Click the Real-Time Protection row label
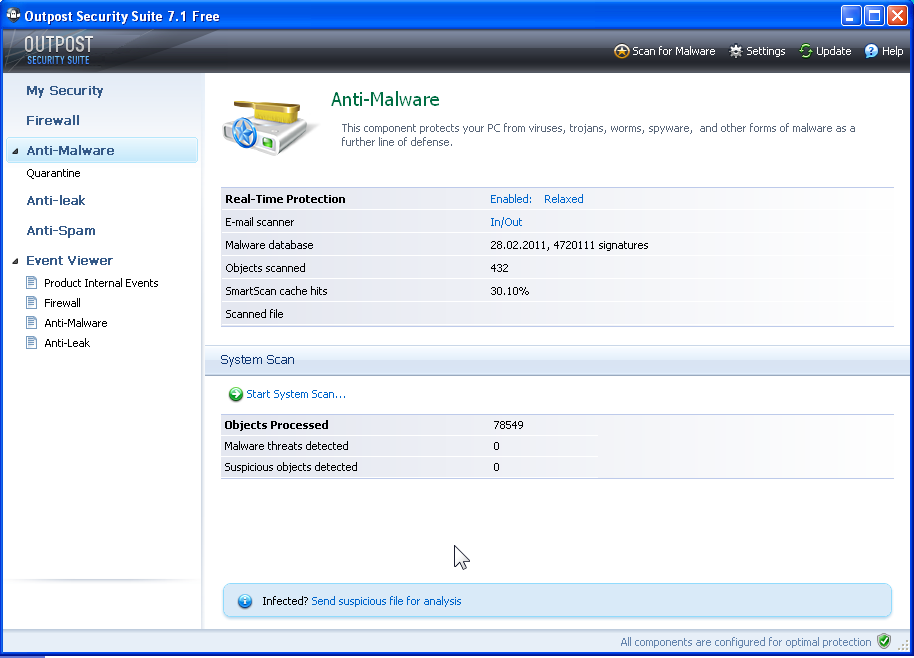The height and width of the screenshot is (658, 914). click(285, 199)
